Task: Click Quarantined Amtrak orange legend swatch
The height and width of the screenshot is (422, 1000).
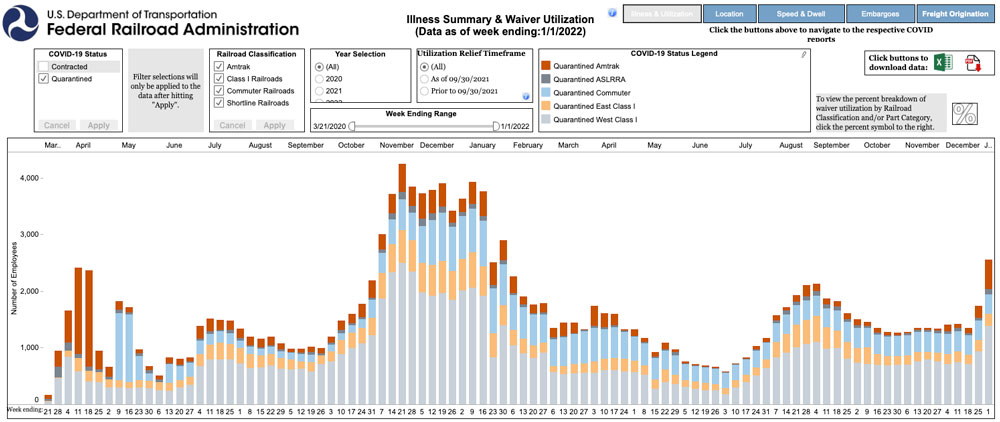Action: point(546,65)
